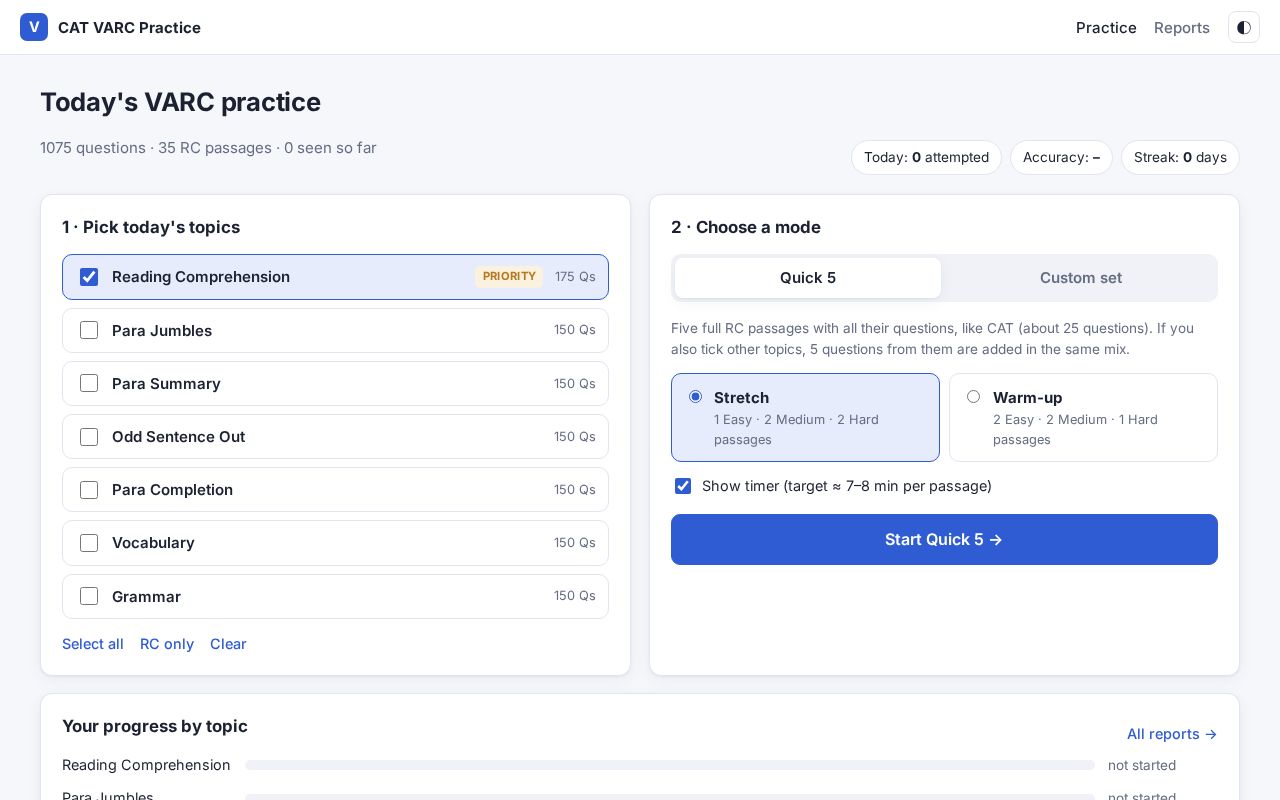Click the Reading Comprehension progress bar

pos(670,765)
